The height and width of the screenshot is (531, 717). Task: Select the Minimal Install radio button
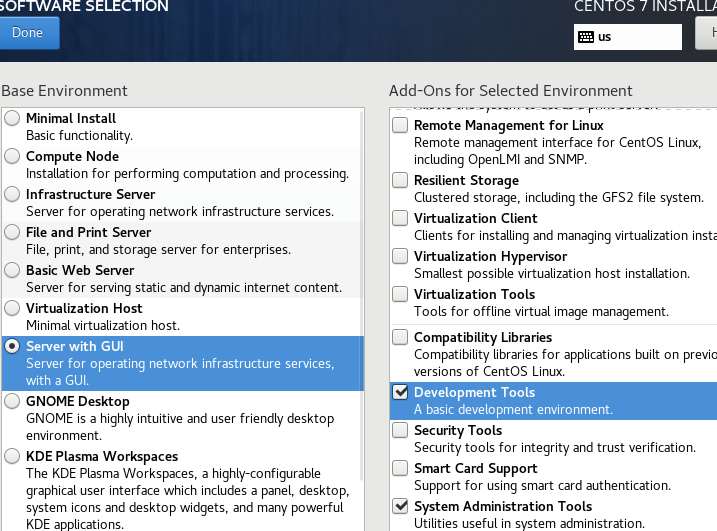point(12,119)
